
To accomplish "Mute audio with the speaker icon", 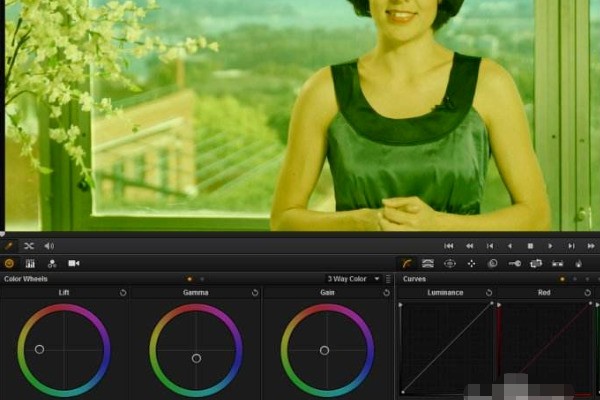I will [x=49, y=245].
